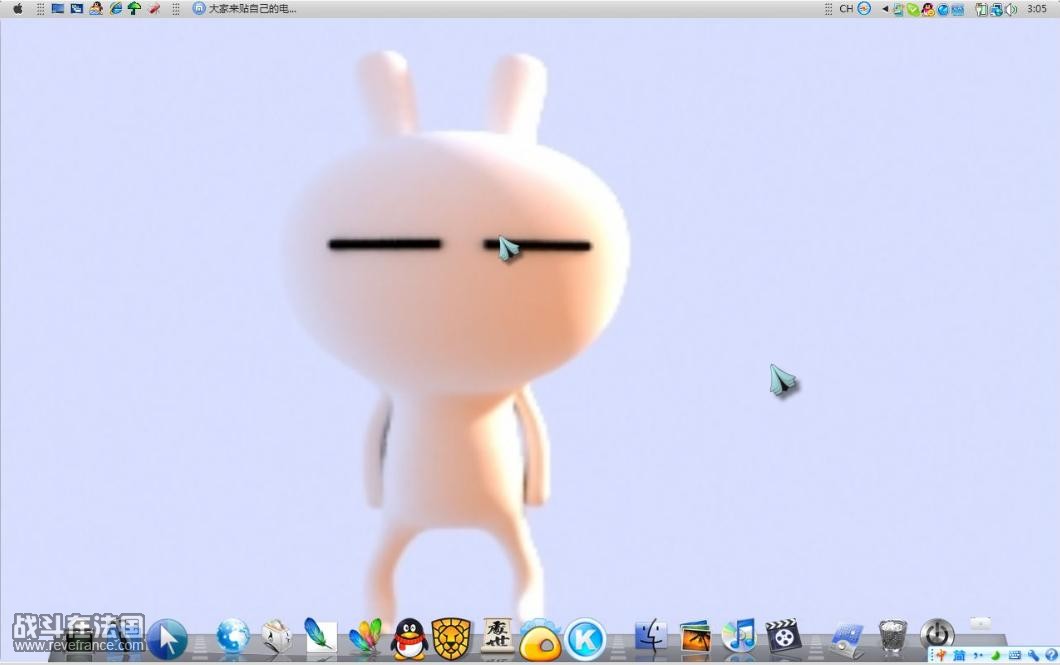
Task: Open the blue K music player in the dock
Action: coord(585,639)
